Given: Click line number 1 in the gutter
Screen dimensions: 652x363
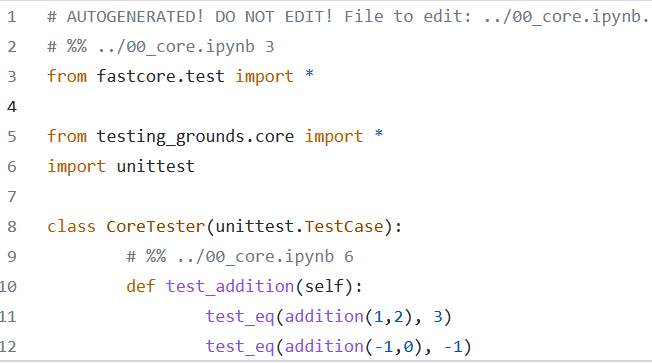Looking at the screenshot, I should click(x=12, y=17).
